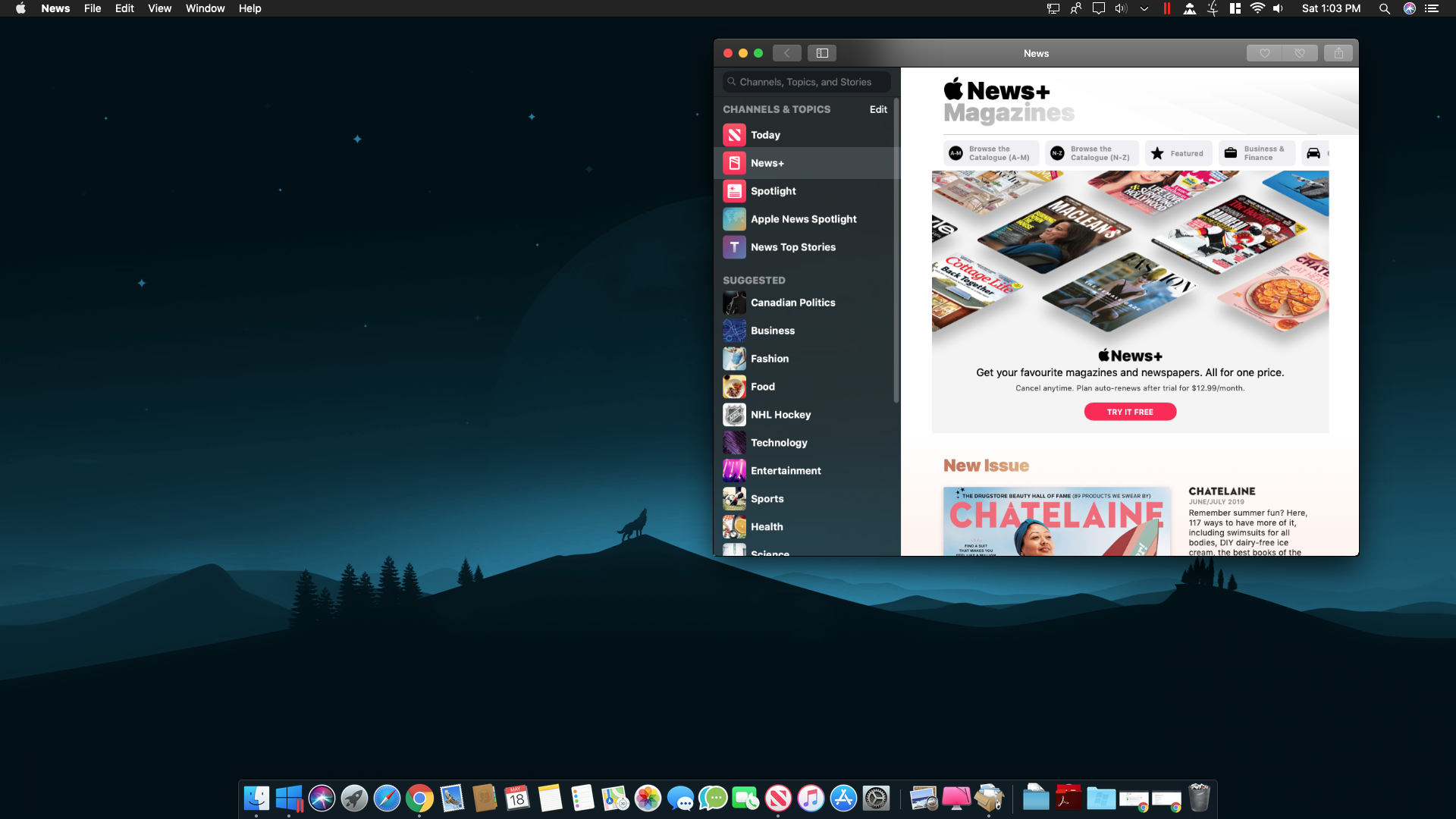Open Safari from the Dock
Viewport: 1456px width, 819px height.
click(x=387, y=798)
